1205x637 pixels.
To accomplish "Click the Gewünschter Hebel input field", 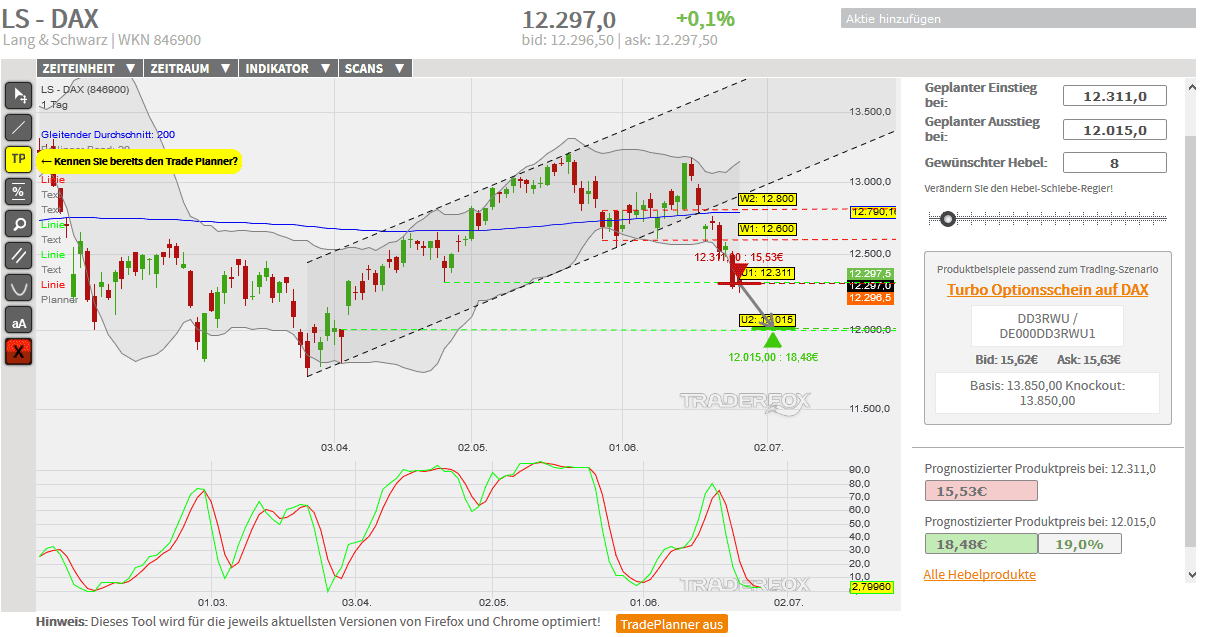I will (1114, 163).
